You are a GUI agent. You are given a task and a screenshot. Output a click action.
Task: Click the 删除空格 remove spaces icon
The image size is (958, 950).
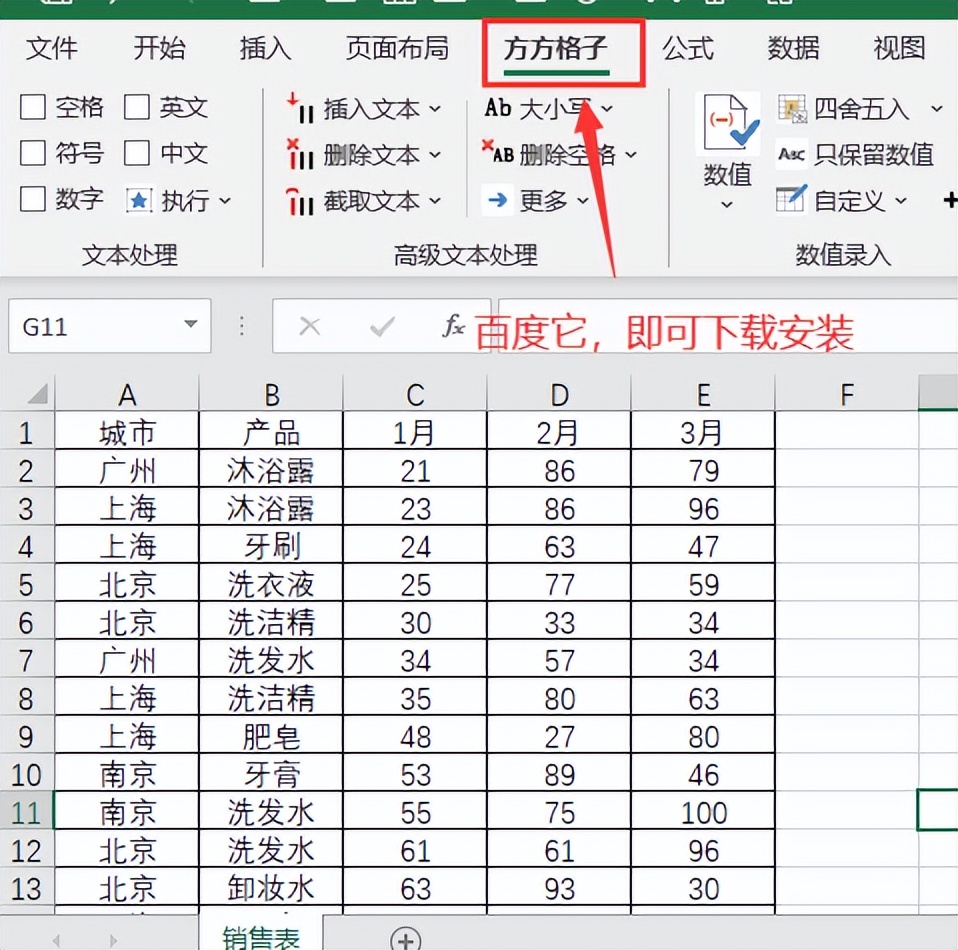pyautogui.click(x=498, y=153)
